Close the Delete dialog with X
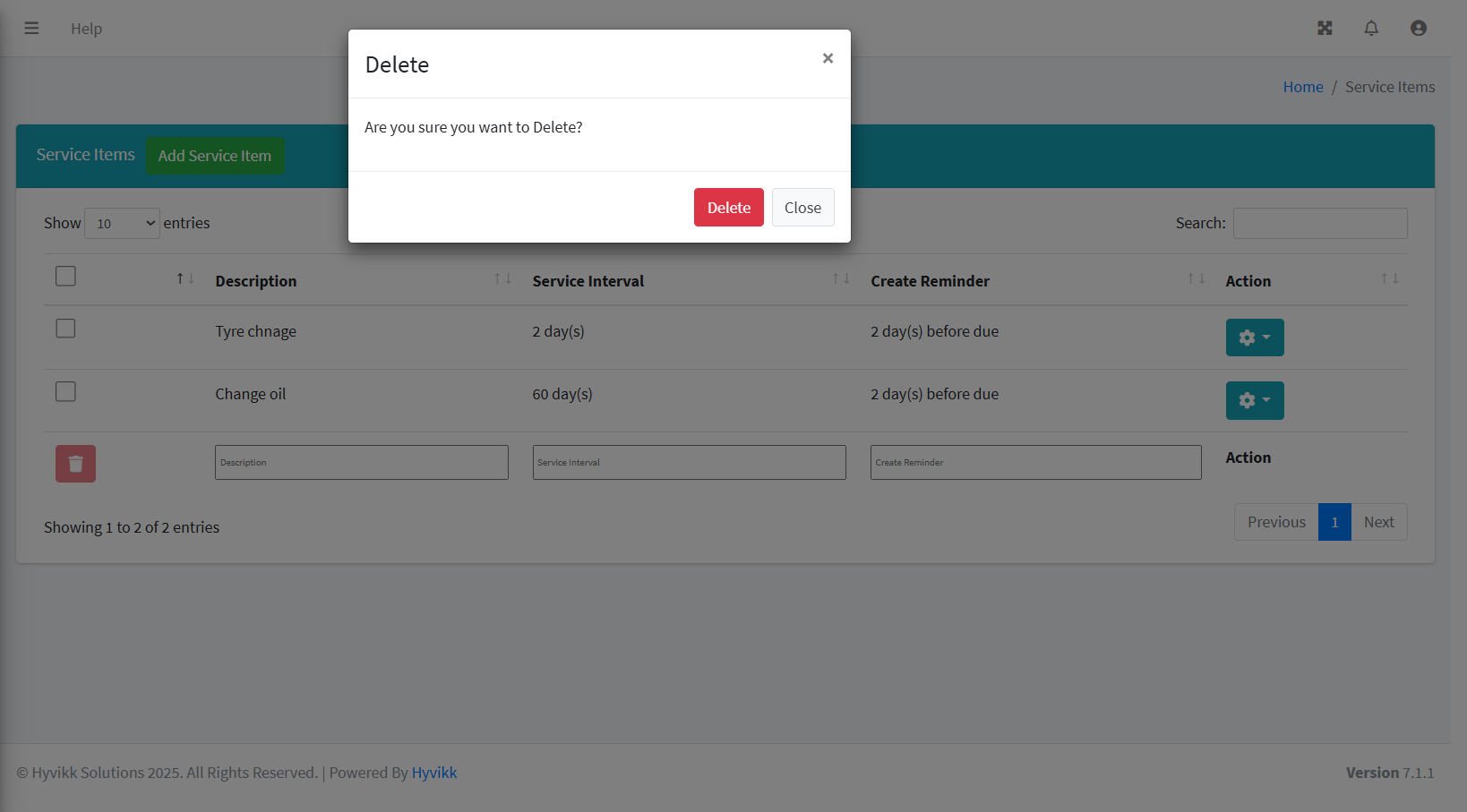The width and height of the screenshot is (1467, 812). (828, 58)
